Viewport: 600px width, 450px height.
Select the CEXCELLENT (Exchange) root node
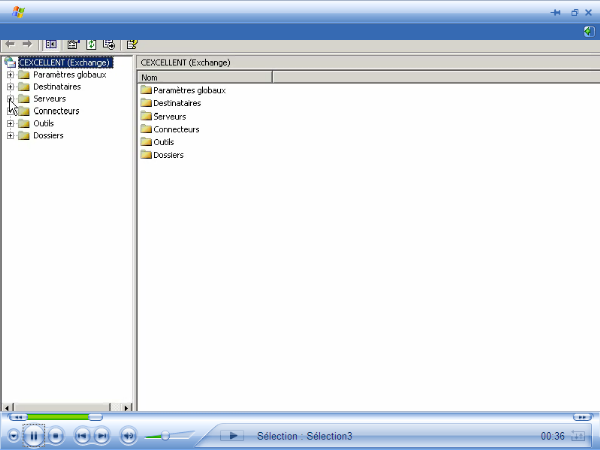tap(65, 62)
